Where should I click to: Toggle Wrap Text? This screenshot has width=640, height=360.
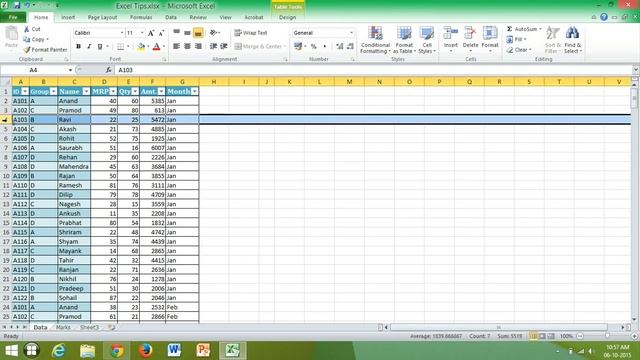coord(251,33)
